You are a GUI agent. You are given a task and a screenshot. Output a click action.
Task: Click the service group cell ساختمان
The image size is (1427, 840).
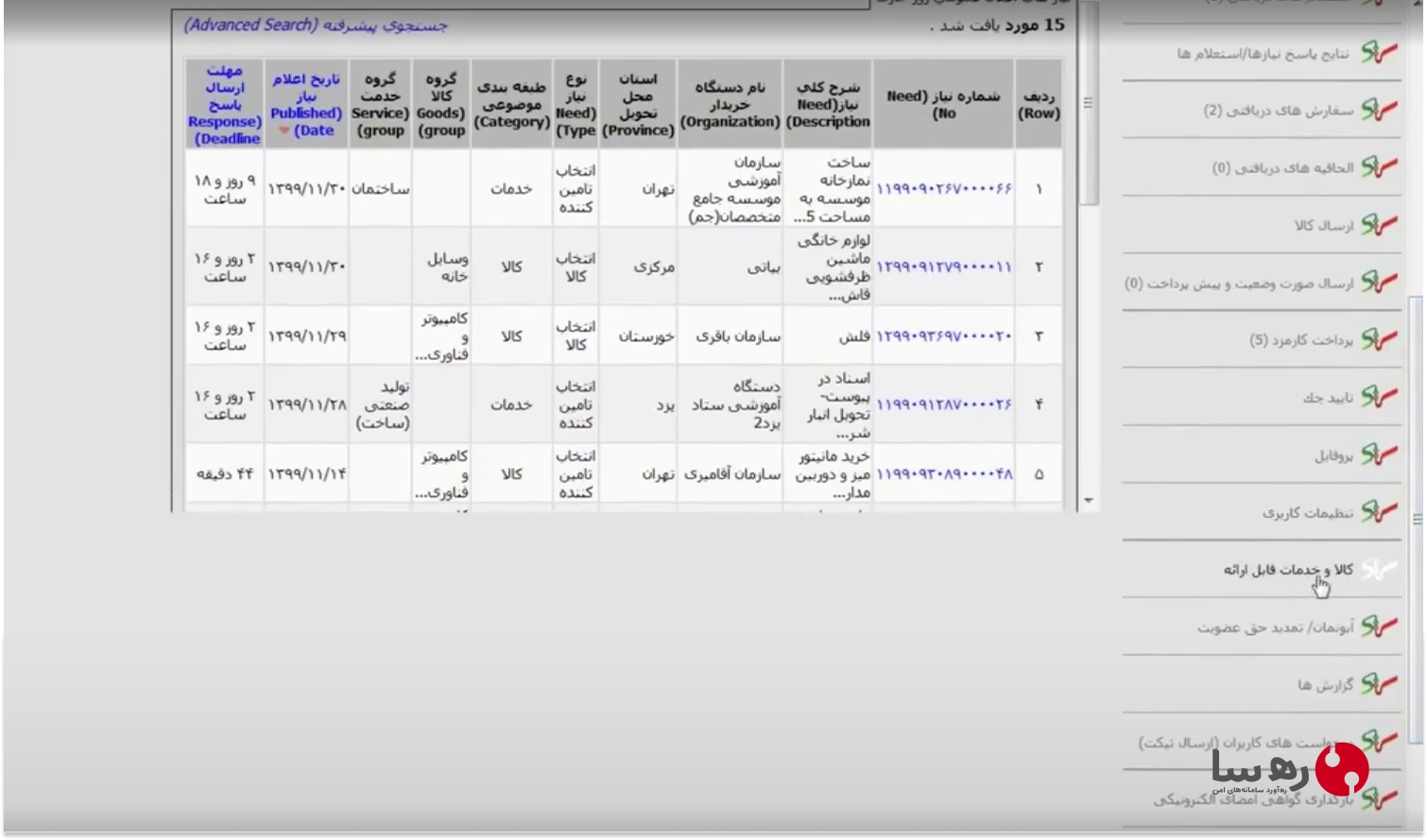click(x=381, y=189)
